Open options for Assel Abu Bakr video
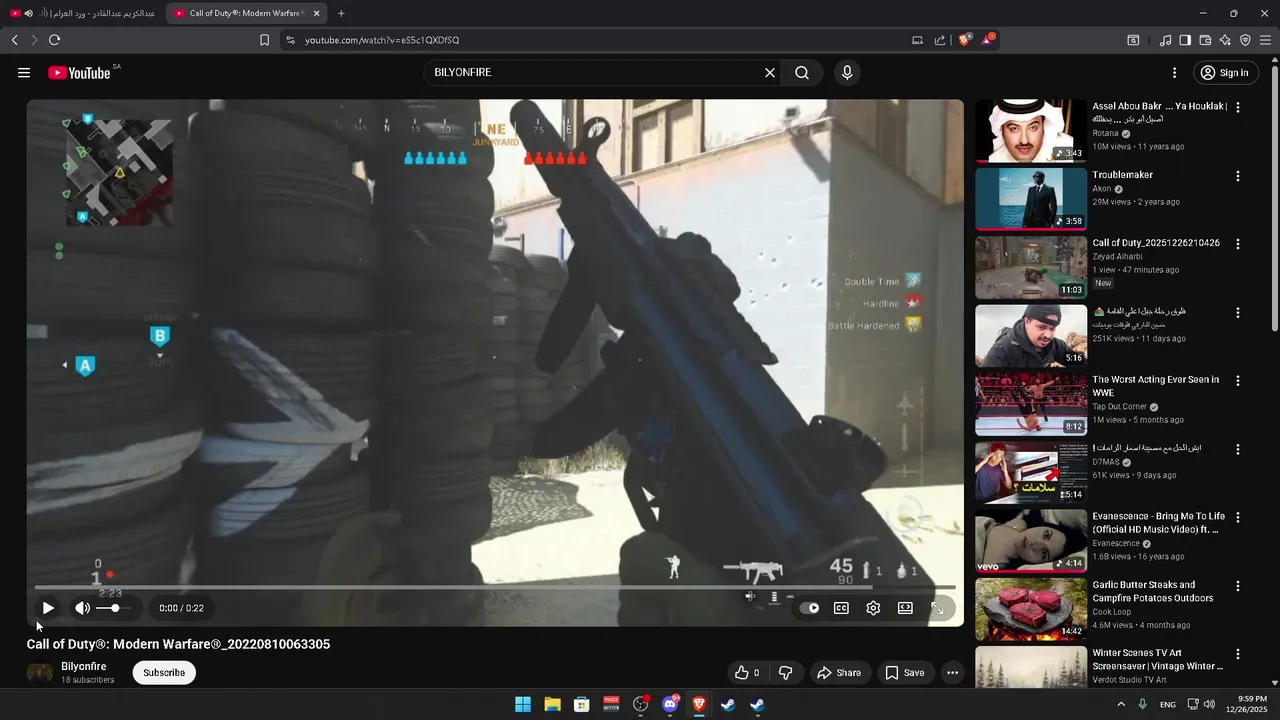Viewport: 1280px width, 720px height. [1238, 107]
